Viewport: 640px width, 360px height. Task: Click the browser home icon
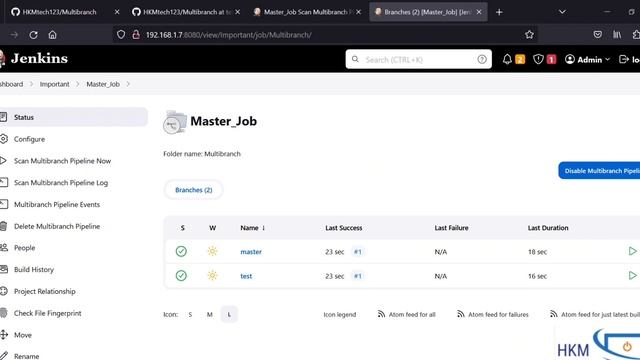[52, 35]
